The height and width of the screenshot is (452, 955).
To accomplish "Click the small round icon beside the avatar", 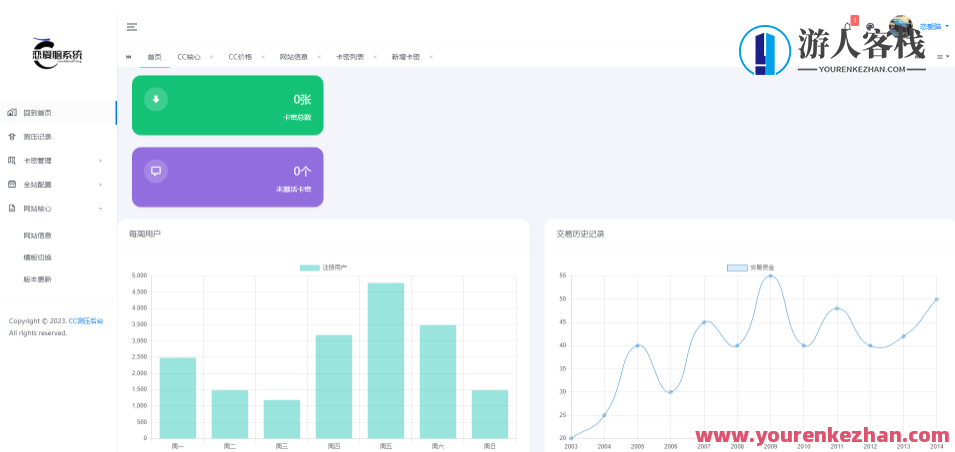I will [870, 26].
